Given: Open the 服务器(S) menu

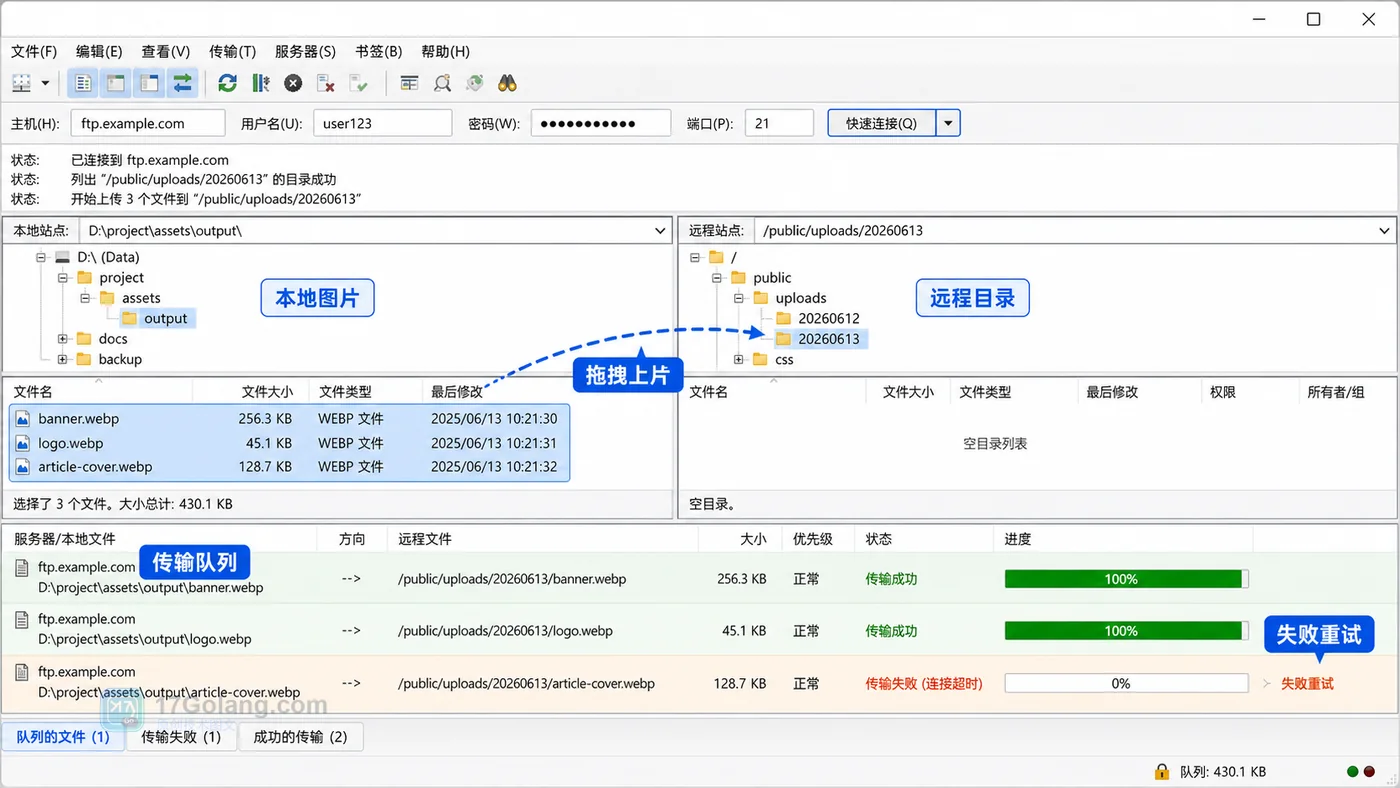Looking at the screenshot, I should point(305,51).
